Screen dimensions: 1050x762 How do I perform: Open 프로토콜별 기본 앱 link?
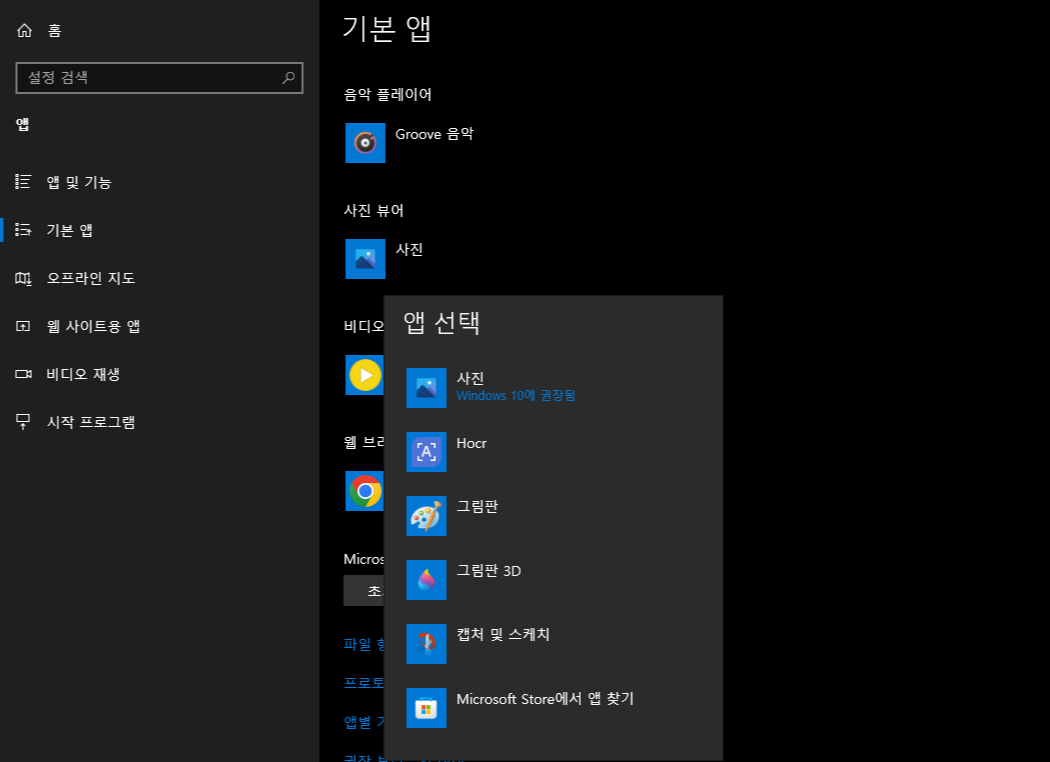(x=364, y=683)
